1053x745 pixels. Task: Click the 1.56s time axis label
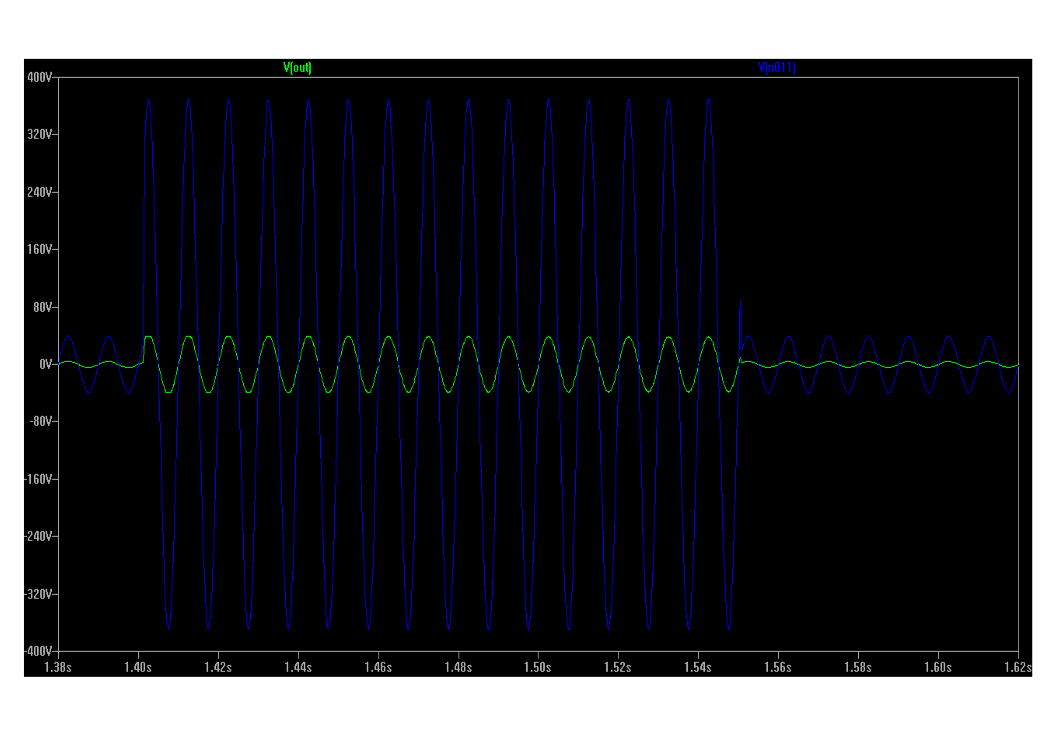click(778, 667)
